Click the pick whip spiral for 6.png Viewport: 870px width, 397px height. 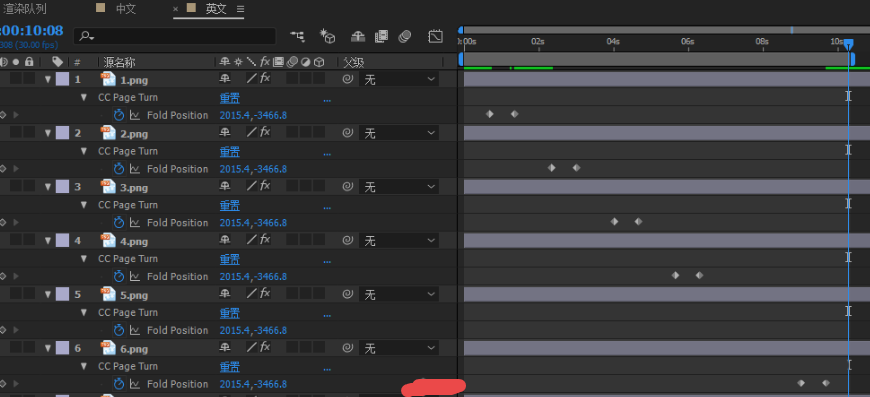click(347, 348)
